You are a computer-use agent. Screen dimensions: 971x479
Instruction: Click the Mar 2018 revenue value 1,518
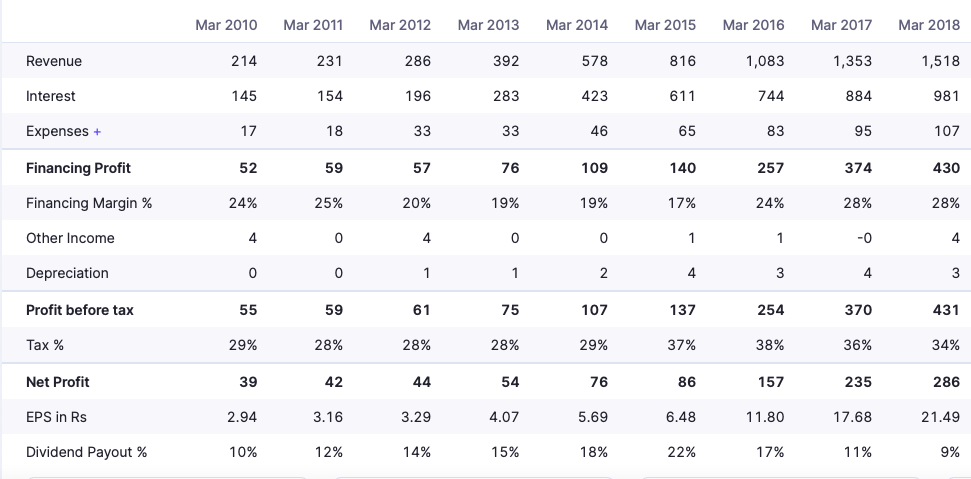pyautogui.click(x=941, y=61)
